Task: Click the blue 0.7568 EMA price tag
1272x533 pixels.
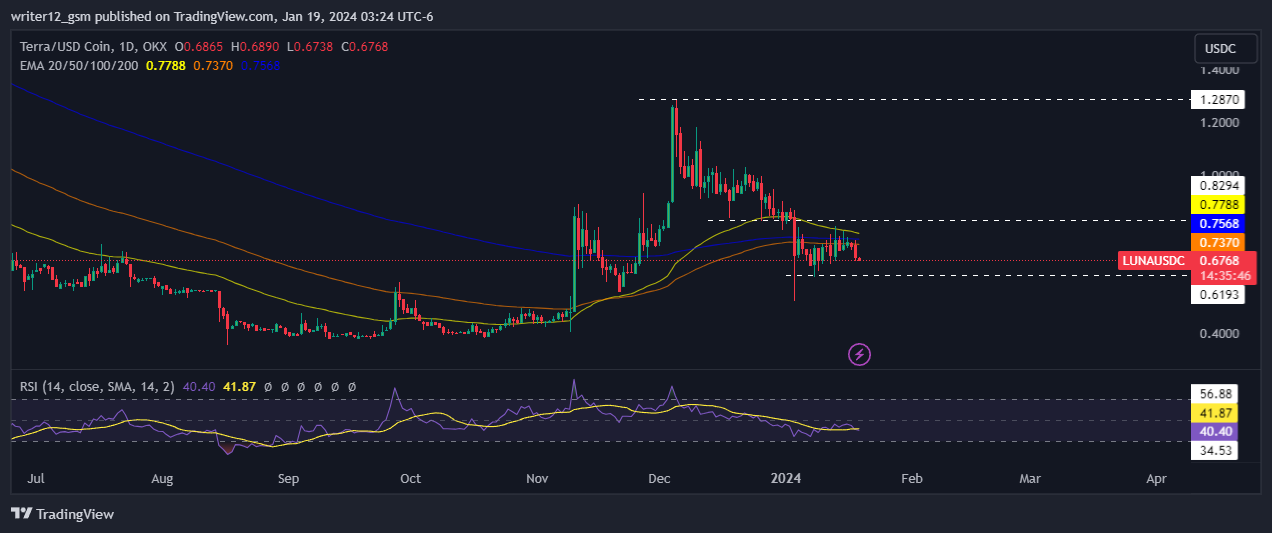Action: click(x=1216, y=223)
